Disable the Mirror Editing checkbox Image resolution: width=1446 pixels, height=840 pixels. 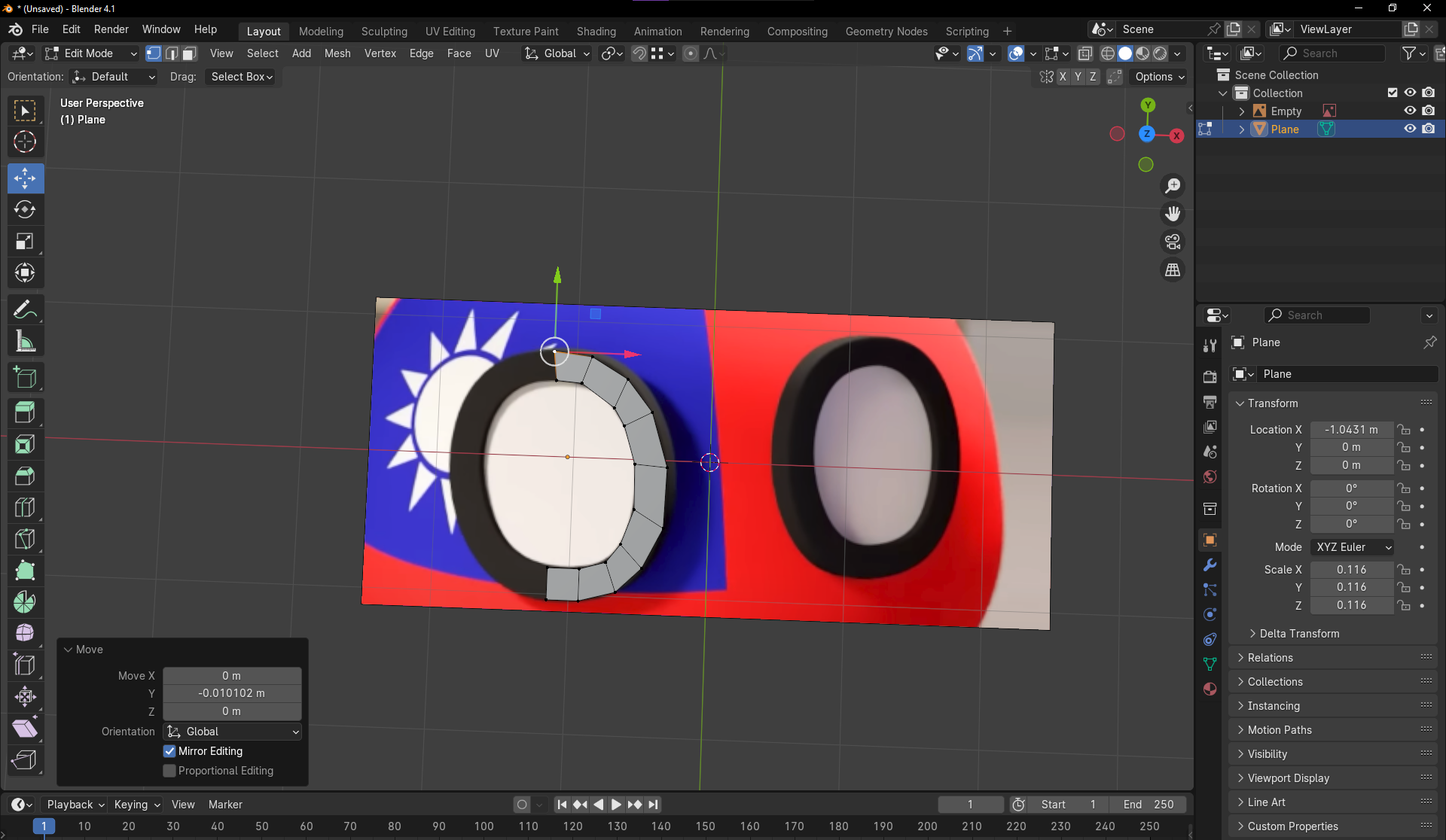click(x=169, y=751)
